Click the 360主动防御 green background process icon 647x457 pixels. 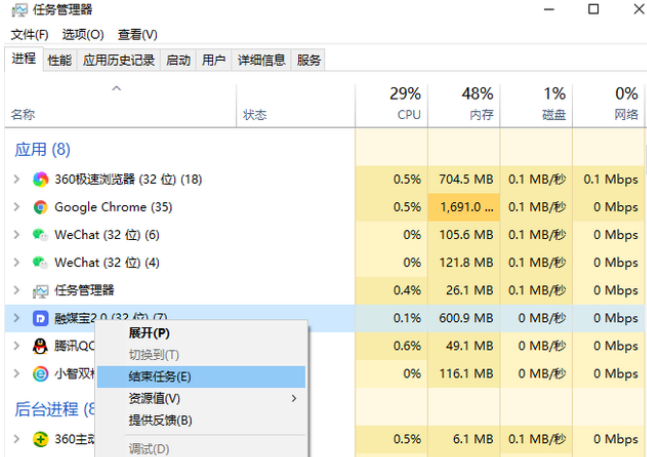point(40,439)
